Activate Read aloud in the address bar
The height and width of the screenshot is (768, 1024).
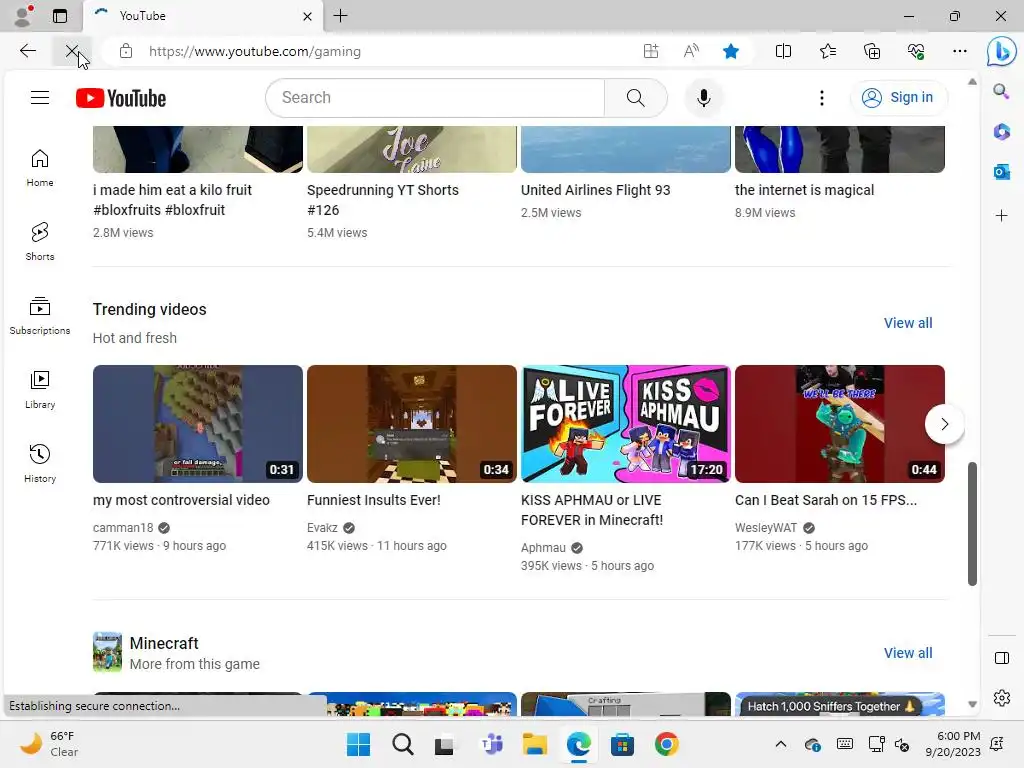point(691,51)
